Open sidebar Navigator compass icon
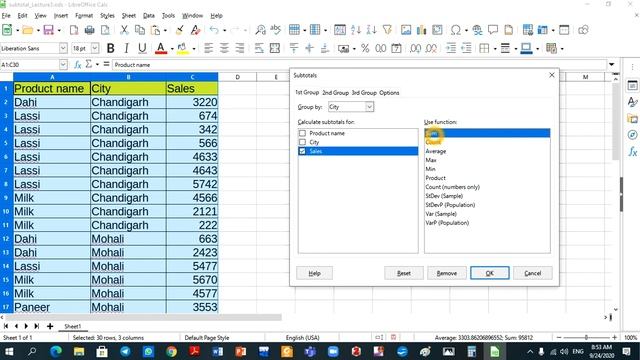 coord(632,135)
